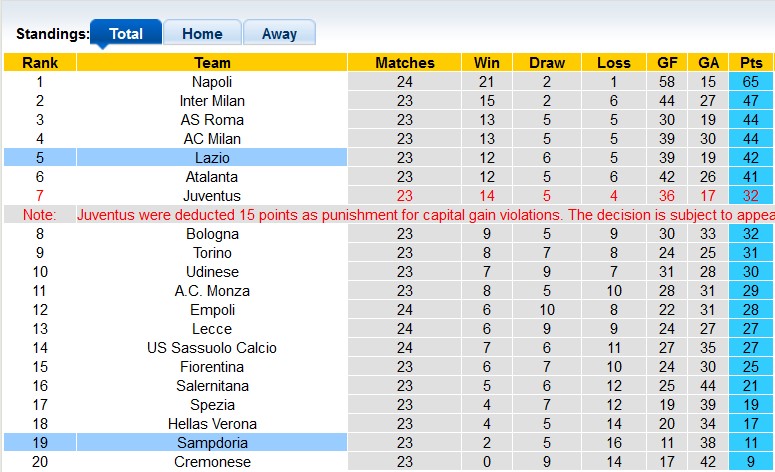Screen dimensions: 775x472
Task: Select the Away standings tab
Action: (279, 33)
